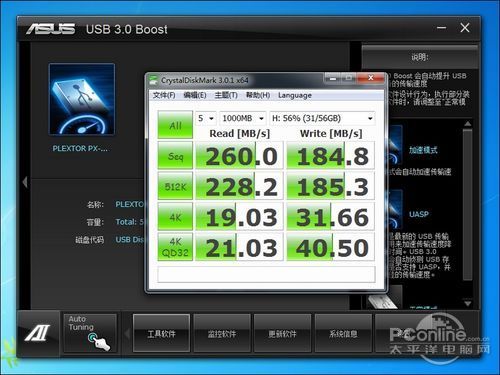Click the 名称: label
This screenshot has width=500, height=375.
pos(96,204)
